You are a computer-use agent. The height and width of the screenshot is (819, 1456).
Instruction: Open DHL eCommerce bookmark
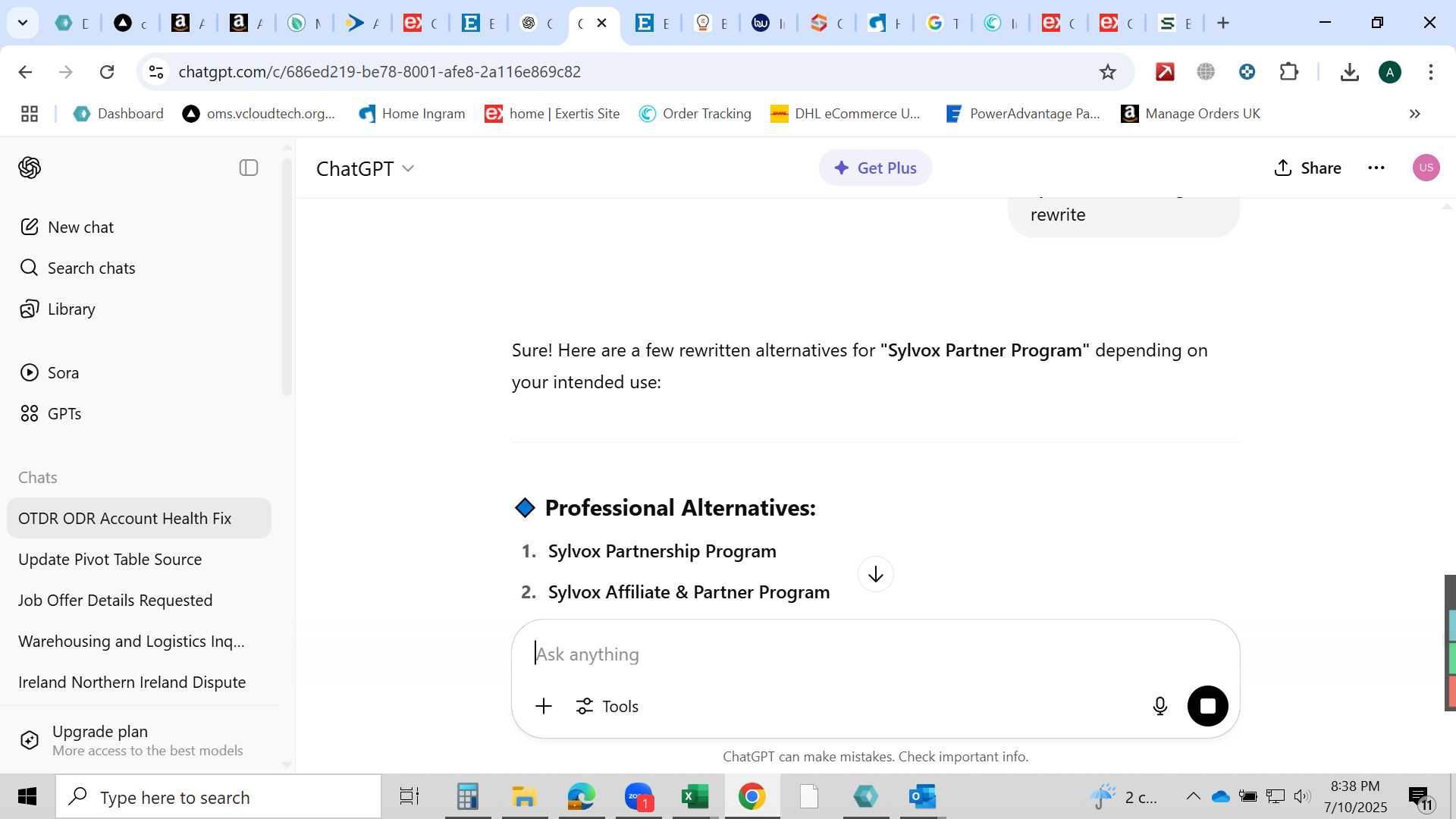(845, 114)
